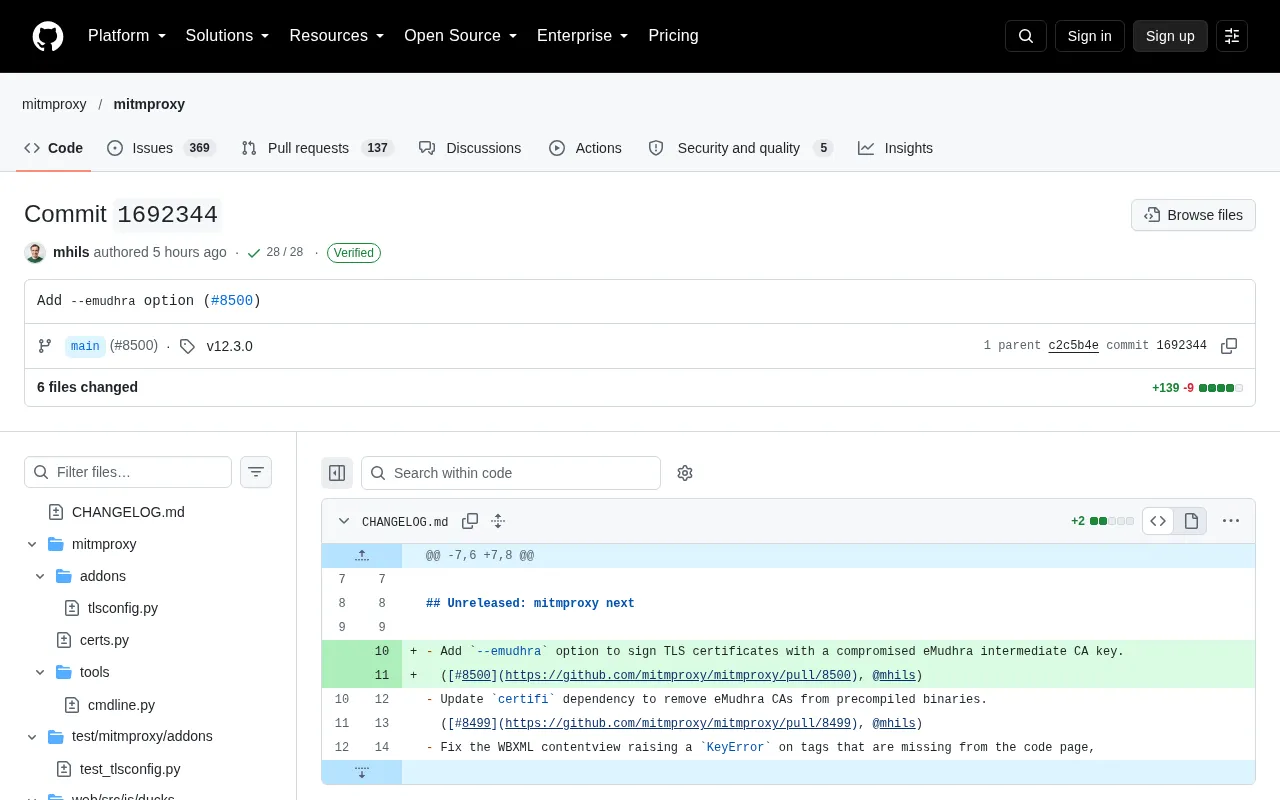Click Sign up button
This screenshot has height=800, width=1280.
1170,36
